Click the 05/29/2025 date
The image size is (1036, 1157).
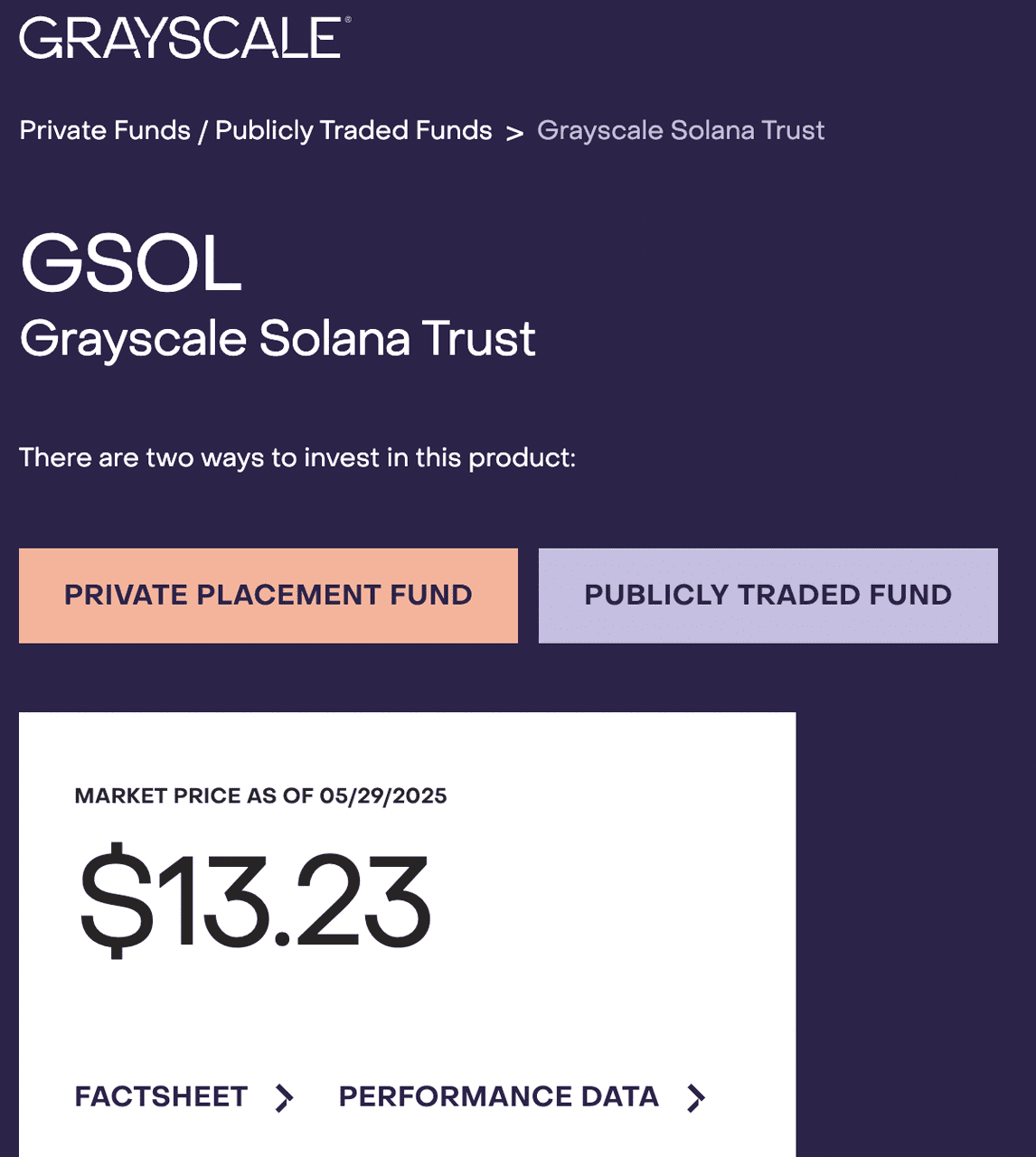tap(383, 795)
